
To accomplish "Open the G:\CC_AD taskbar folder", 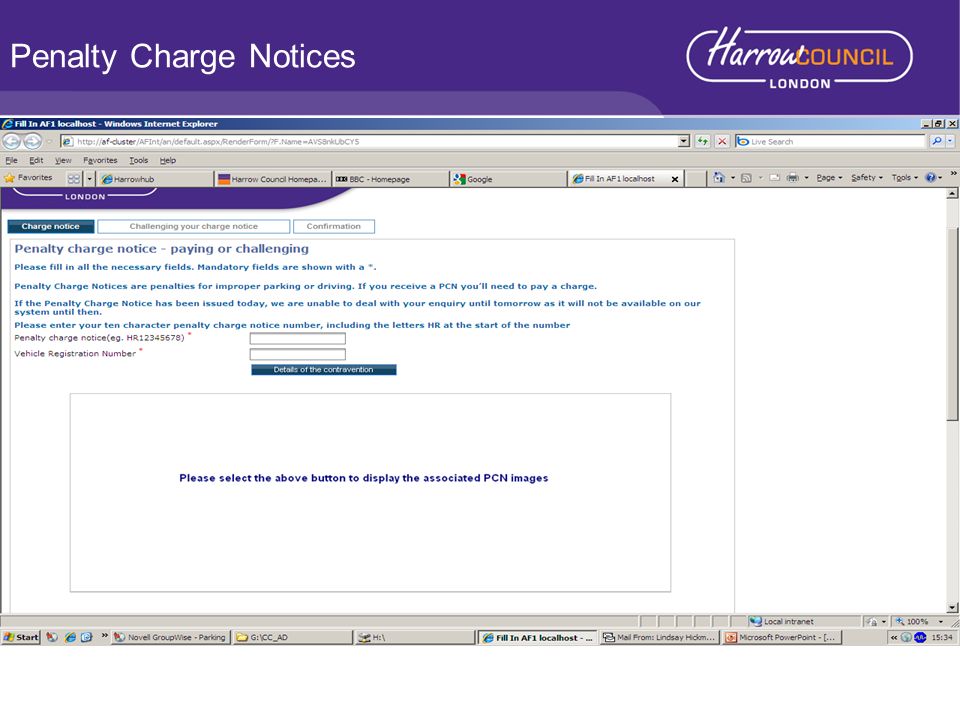I will (x=293, y=637).
